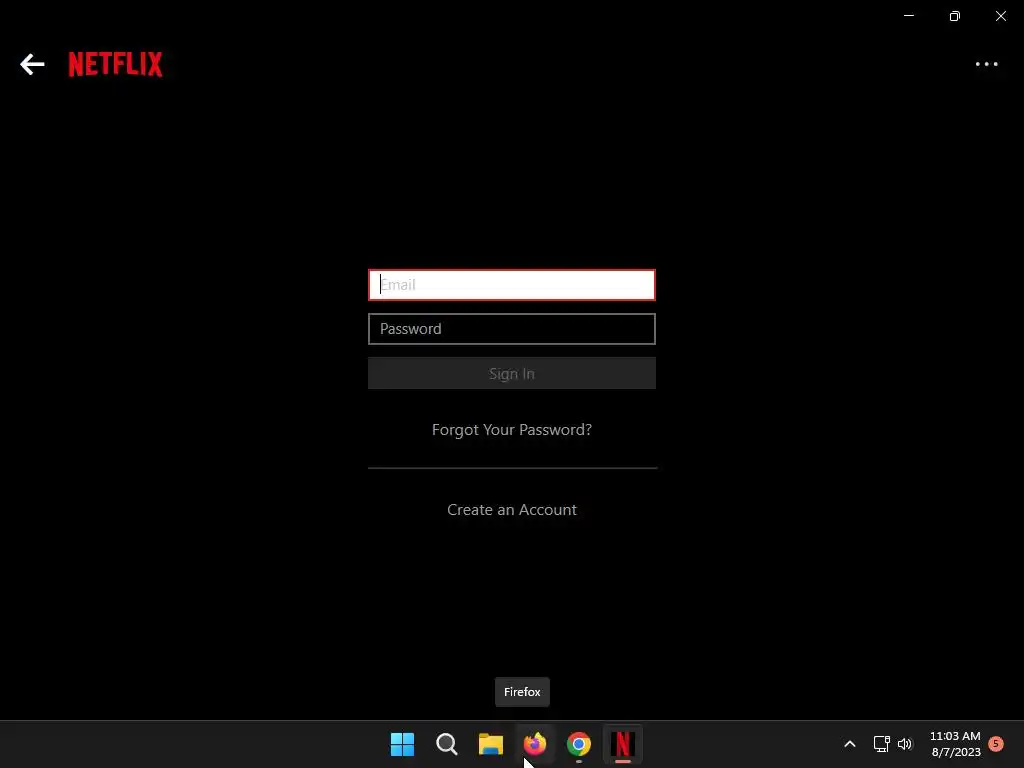Close the Netflix window
1024x768 pixels.
coord(1000,16)
